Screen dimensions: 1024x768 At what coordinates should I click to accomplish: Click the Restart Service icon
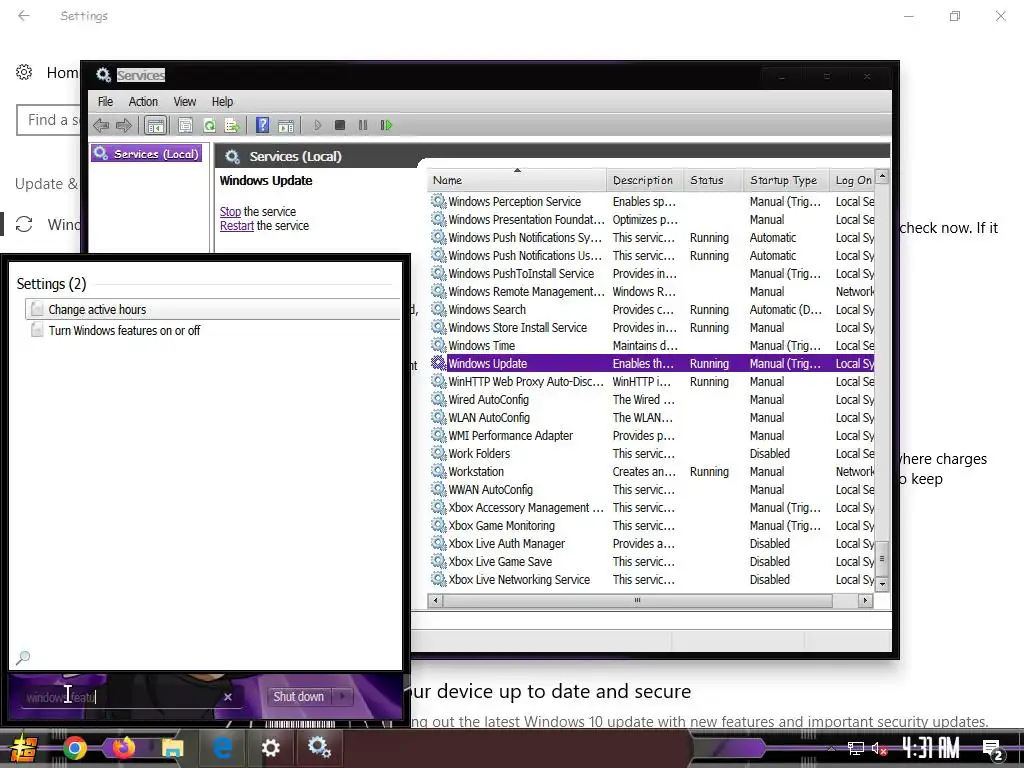click(x=386, y=125)
